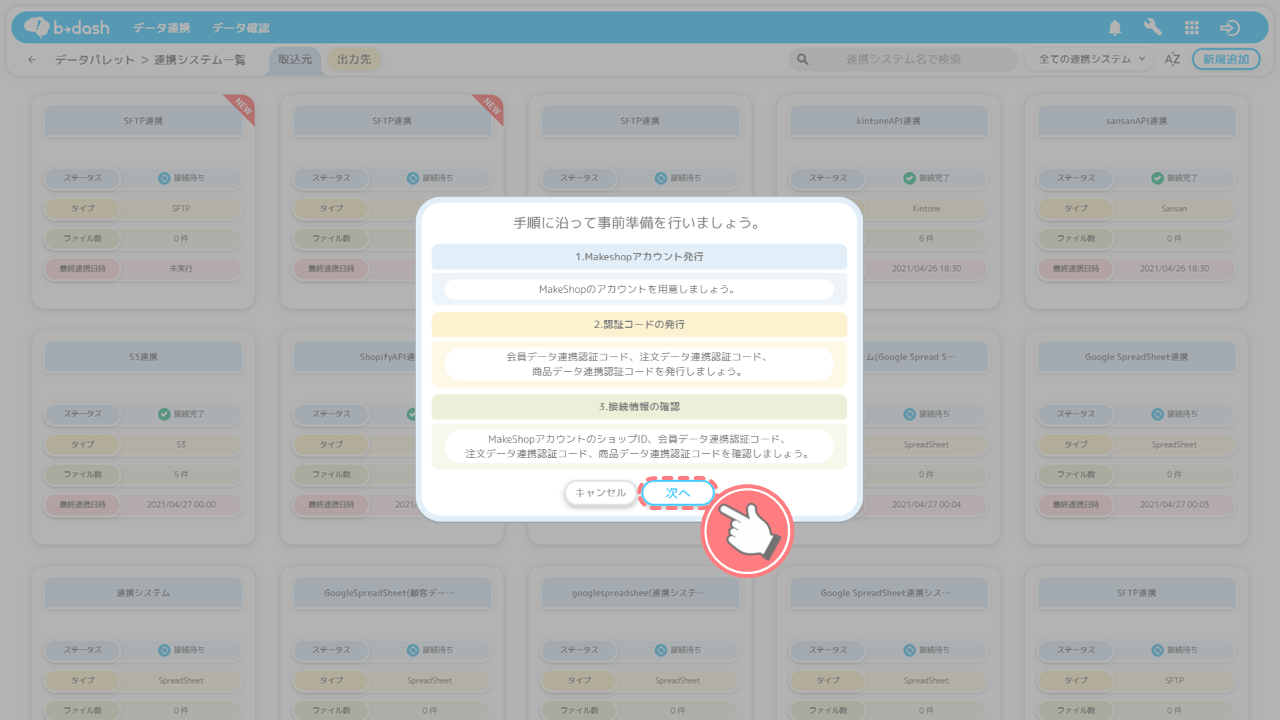Viewport: 1280px width, 720px height.
Task: Click waiting status icon on GoogleSpreadSheet(顧客デー… card
Action: 413,650
